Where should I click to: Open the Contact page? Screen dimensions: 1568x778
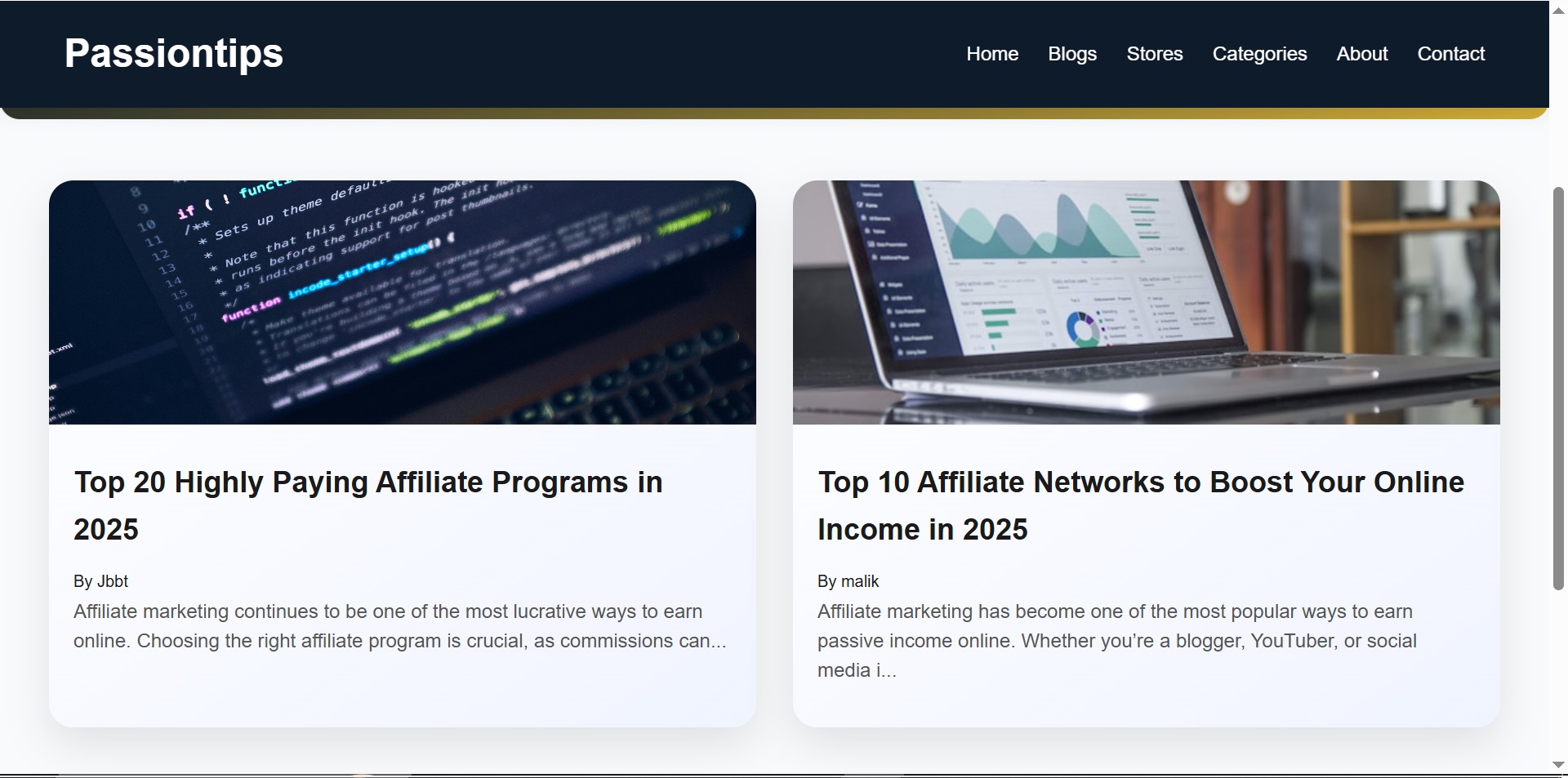[1451, 54]
